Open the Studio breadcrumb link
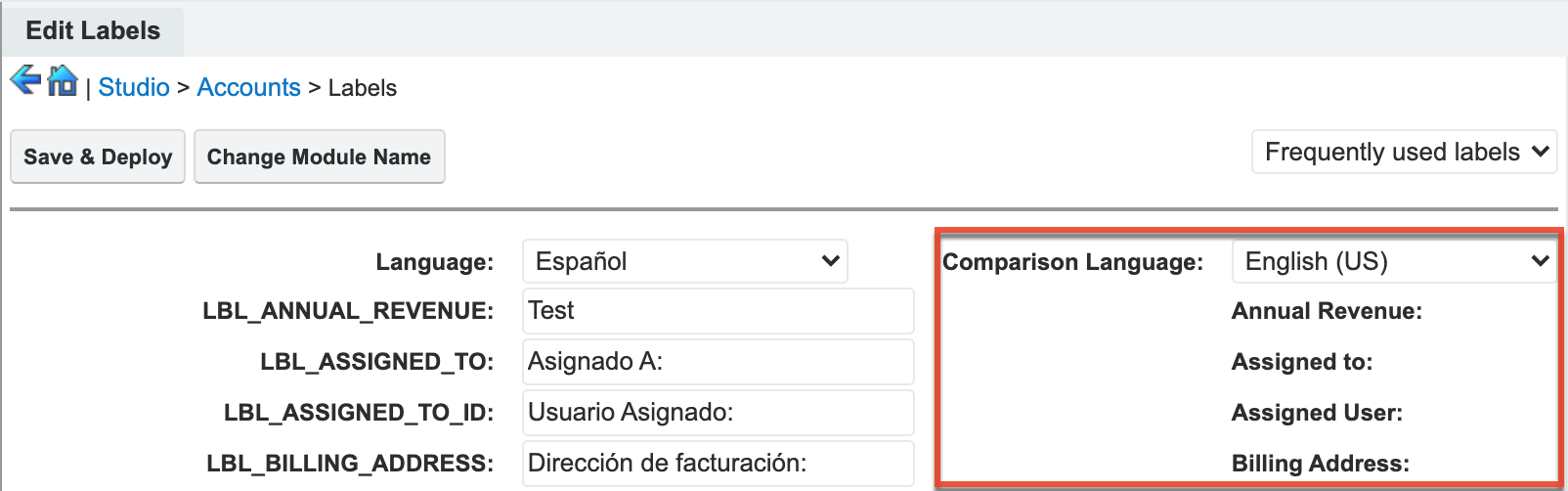Viewport: 1568px width, 491px height. (x=134, y=88)
